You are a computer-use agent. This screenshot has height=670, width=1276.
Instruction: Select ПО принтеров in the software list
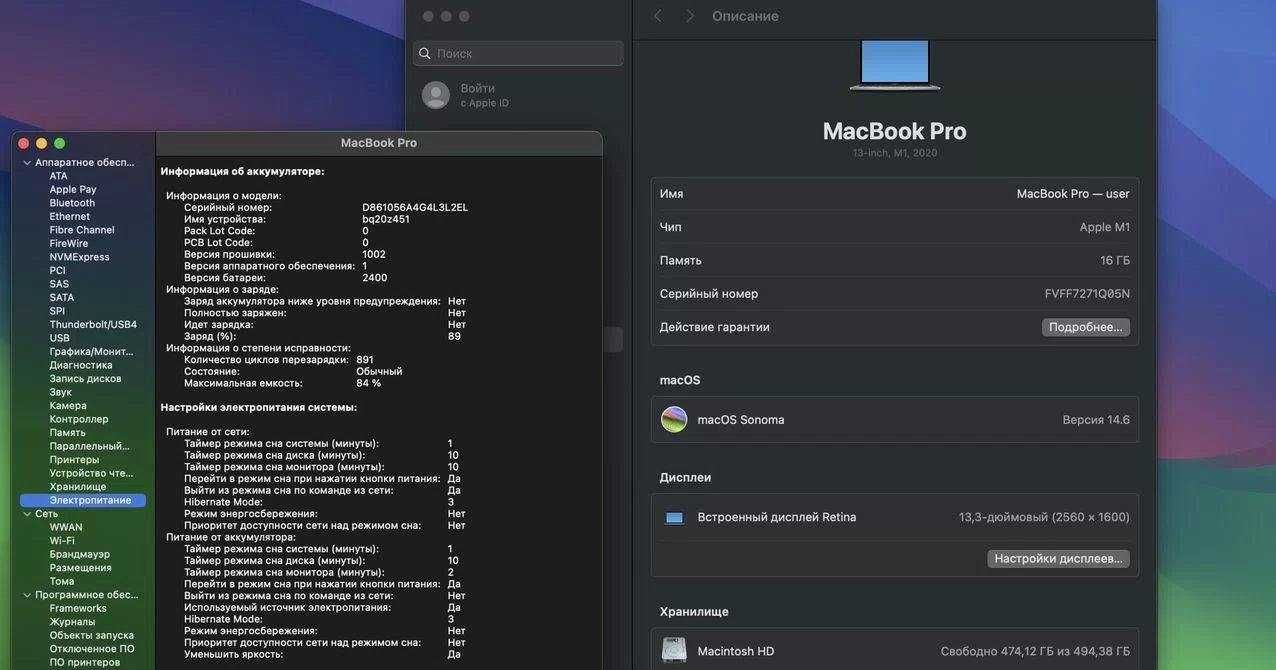[x=85, y=662]
